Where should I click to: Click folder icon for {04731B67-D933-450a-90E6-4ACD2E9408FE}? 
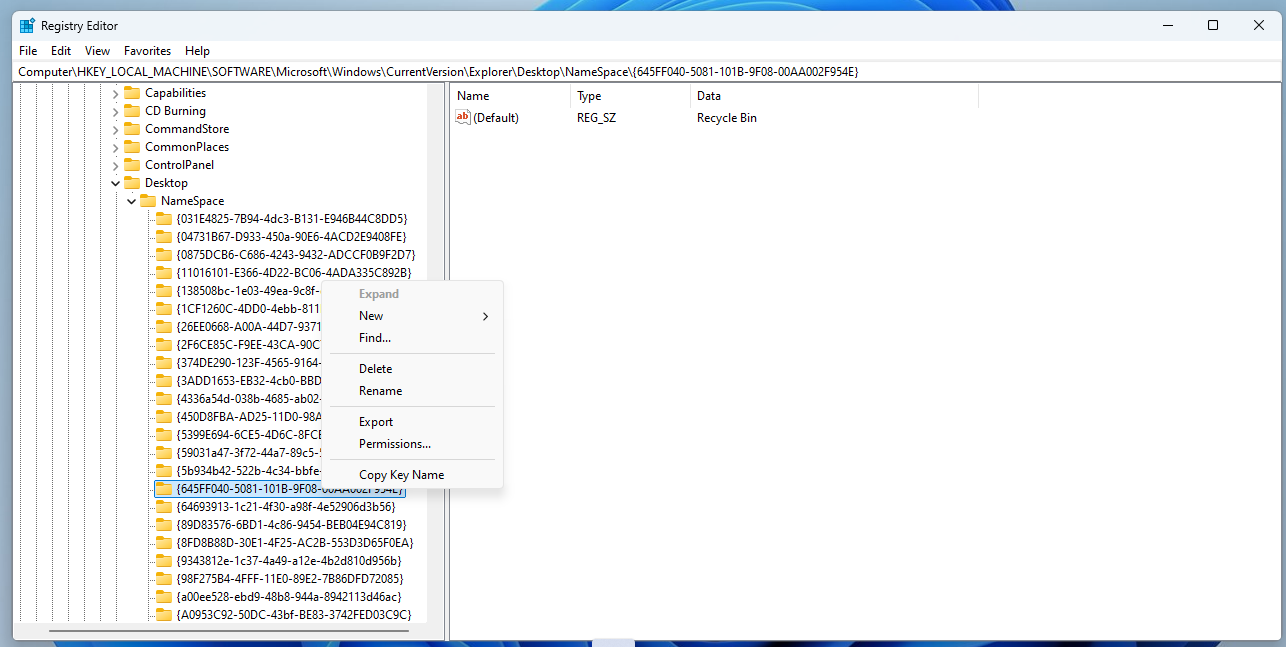pos(164,237)
